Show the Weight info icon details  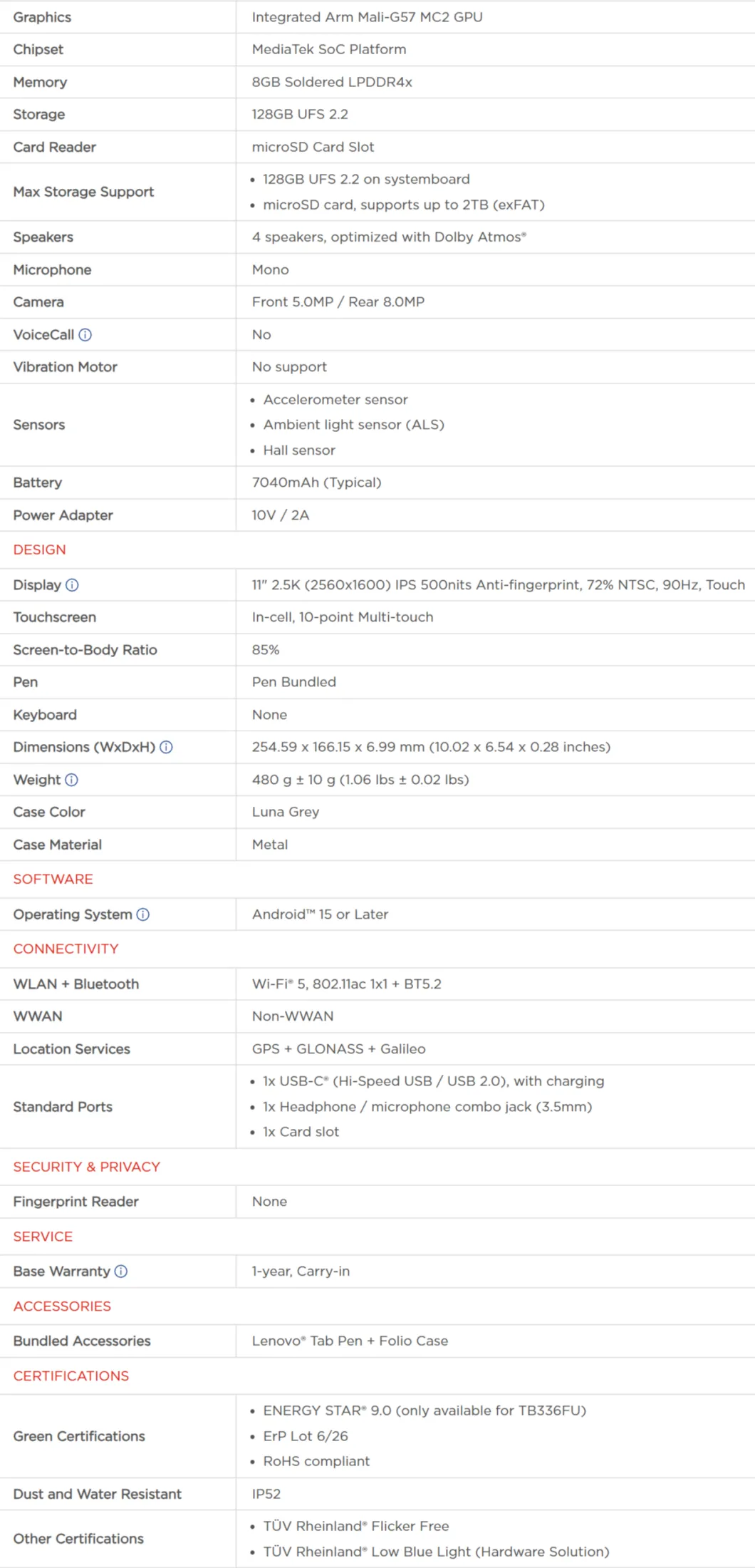click(72, 780)
